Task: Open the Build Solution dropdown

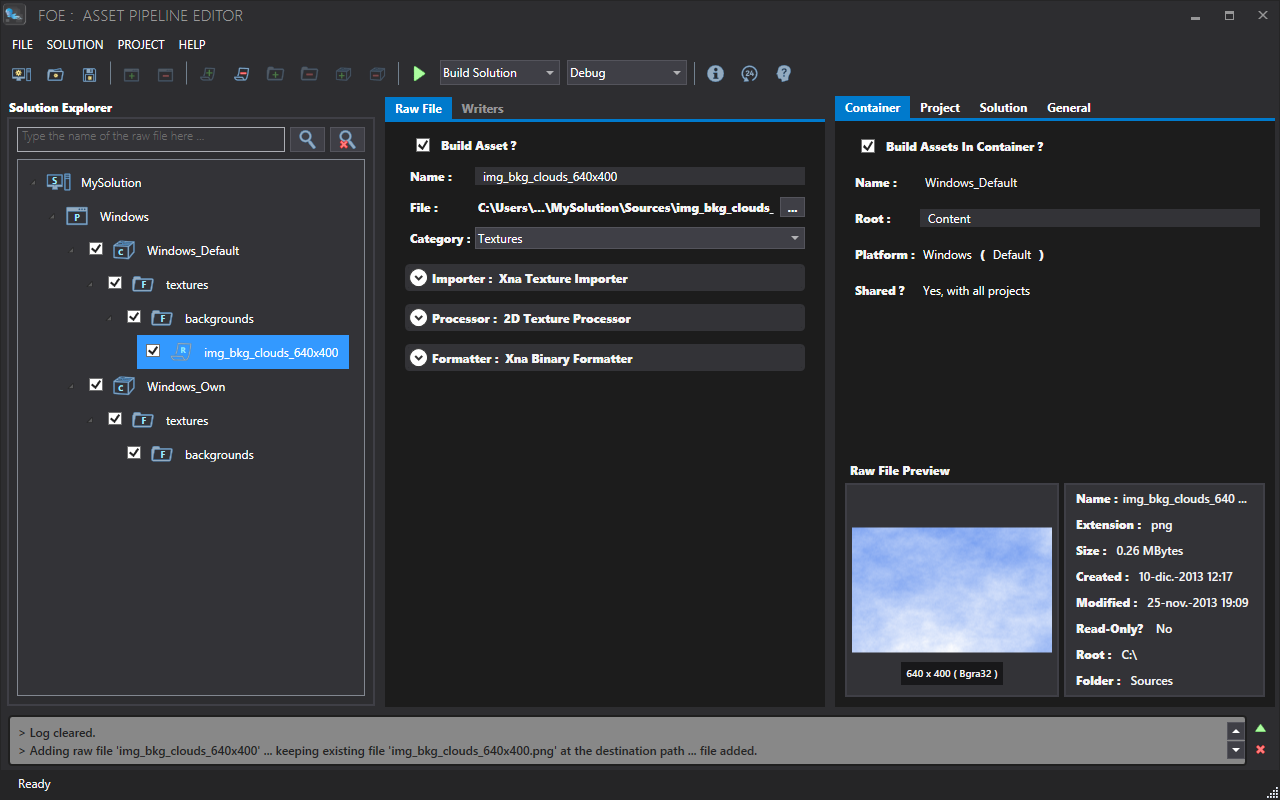Action: pyautogui.click(x=500, y=73)
